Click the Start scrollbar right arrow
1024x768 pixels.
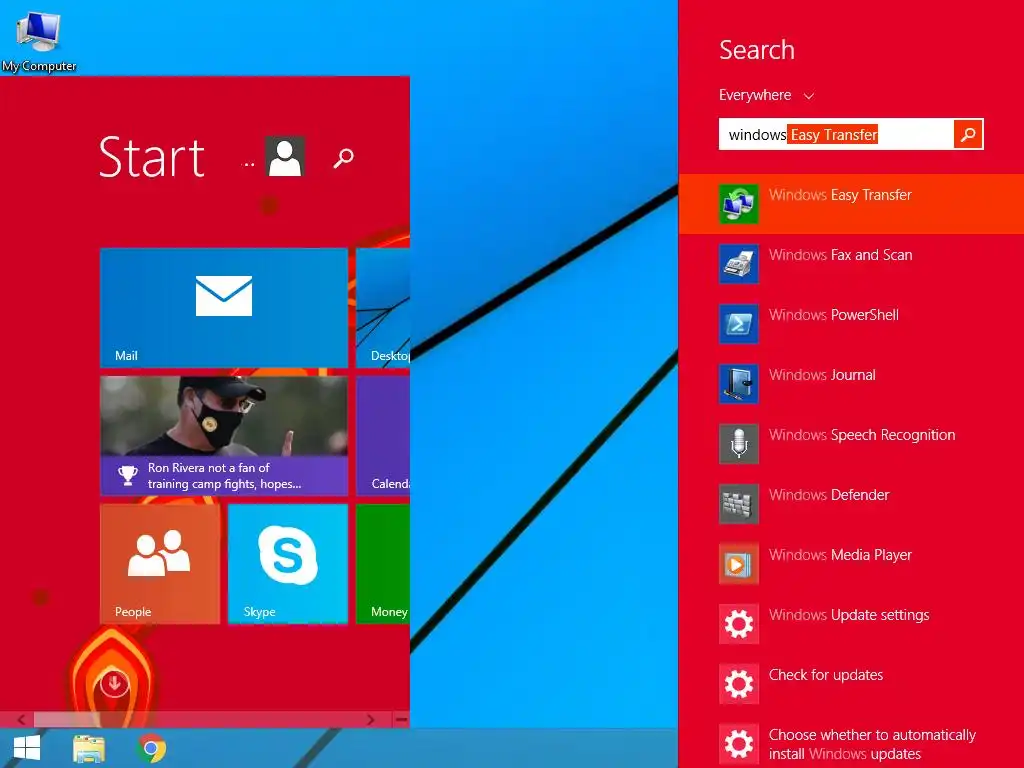tap(370, 720)
